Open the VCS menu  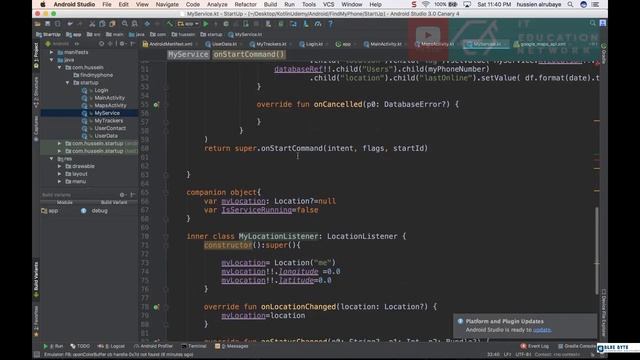click(329, 4)
